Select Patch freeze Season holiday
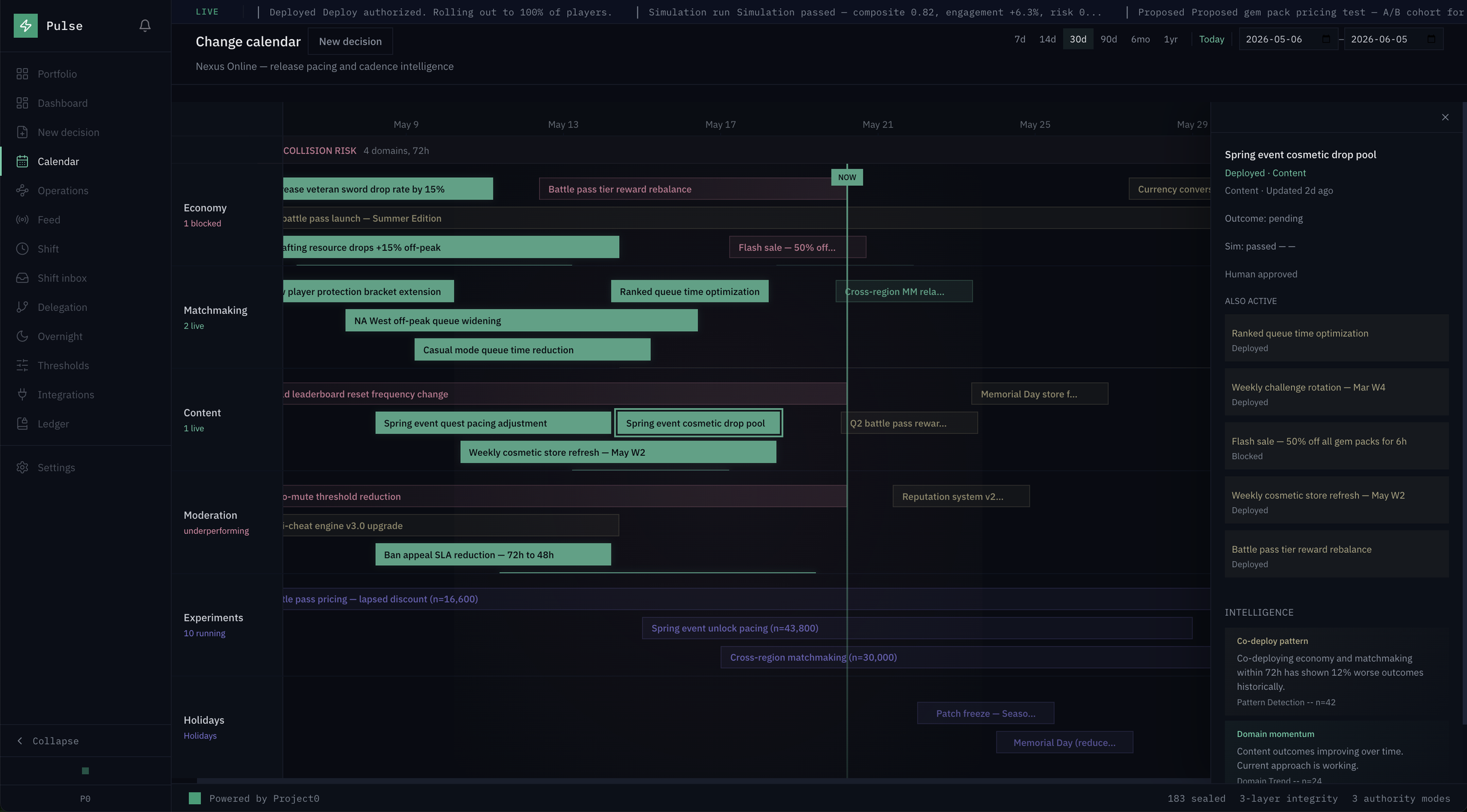This screenshot has height=812, width=1467. coord(985,714)
